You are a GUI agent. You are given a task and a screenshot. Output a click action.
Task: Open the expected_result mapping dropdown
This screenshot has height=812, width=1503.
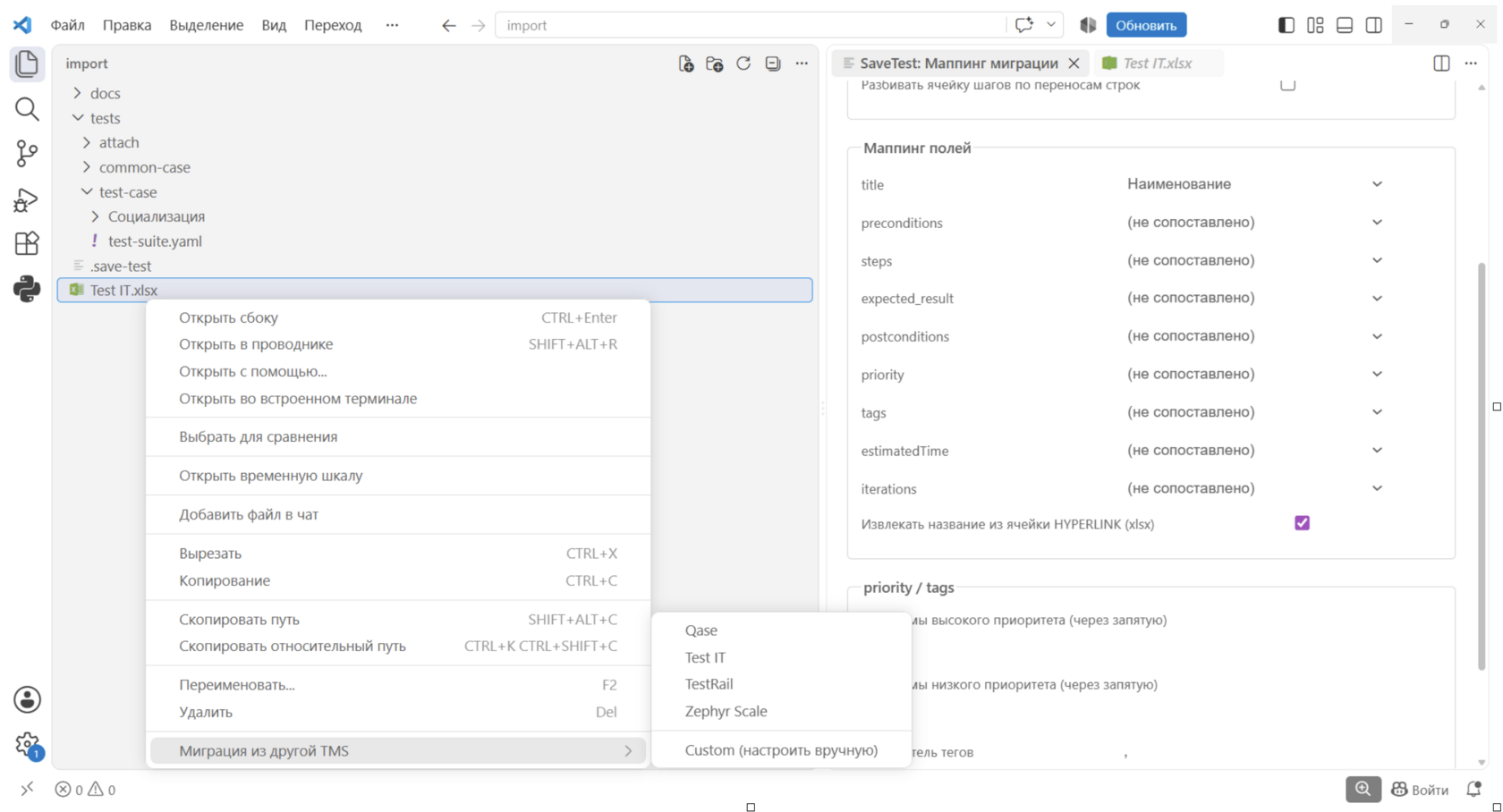tap(1254, 298)
